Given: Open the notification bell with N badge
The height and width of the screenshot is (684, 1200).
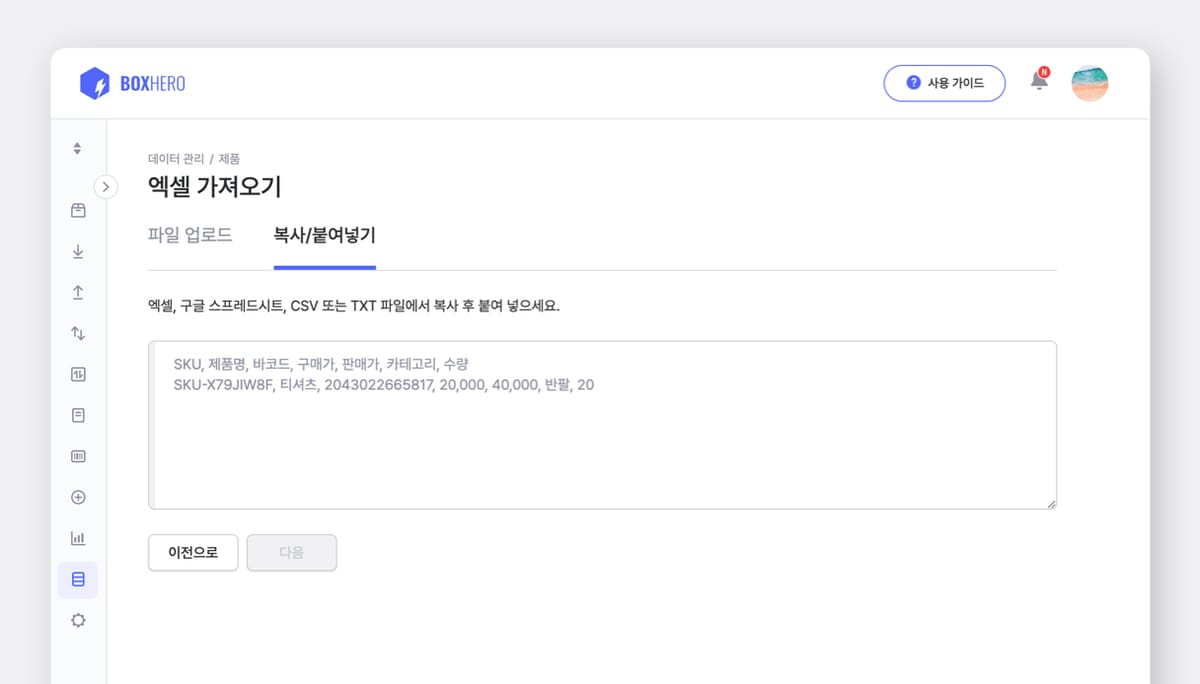Looking at the screenshot, I should tap(1039, 83).
